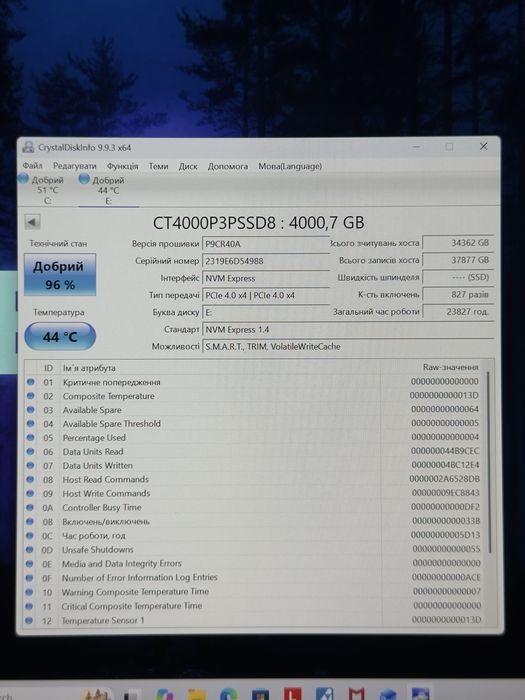525x700 pixels.
Task: Click the drive letter field E:
Action: click(266, 312)
